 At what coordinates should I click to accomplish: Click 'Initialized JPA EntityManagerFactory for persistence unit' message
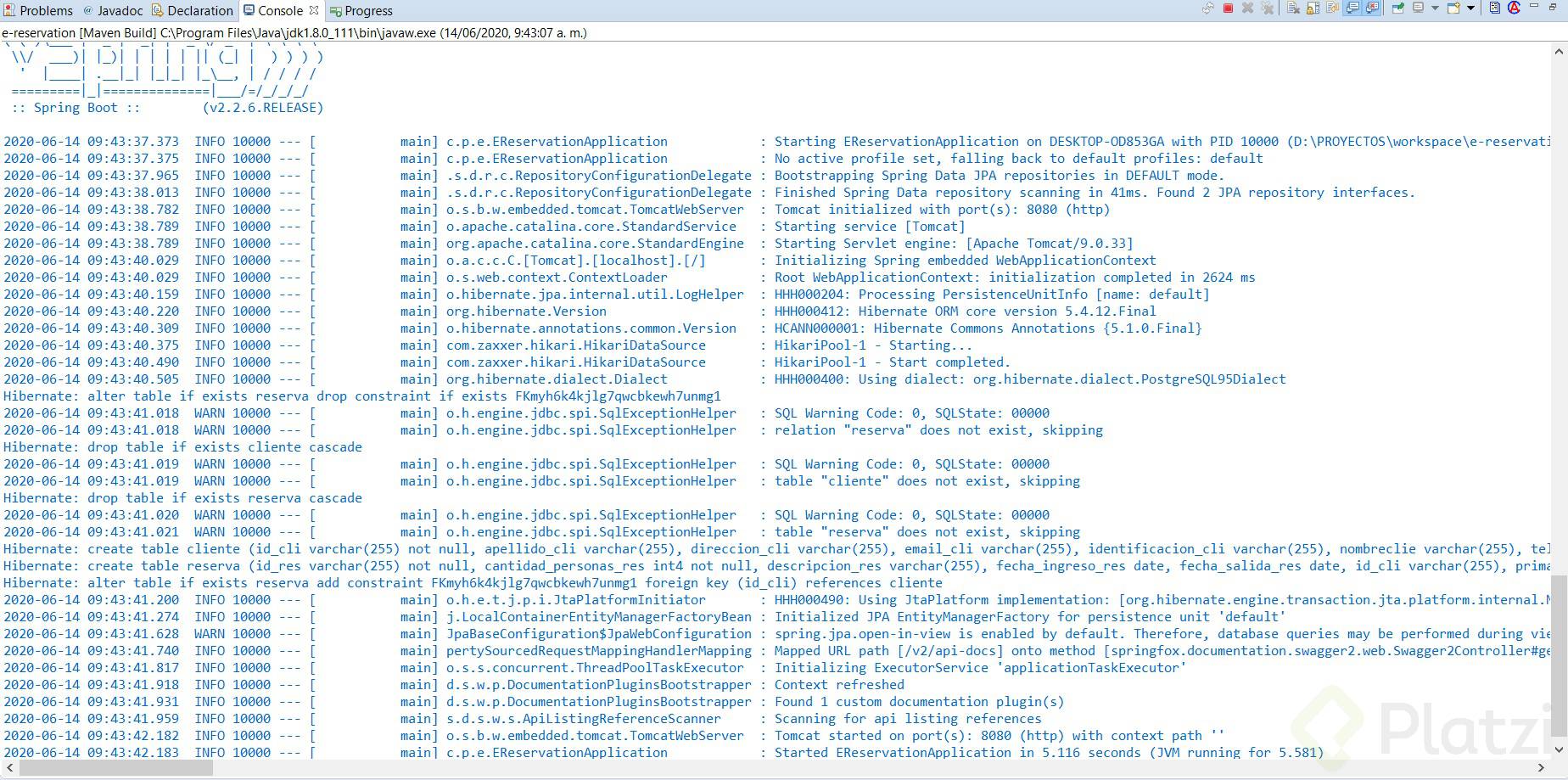click(x=1030, y=617)
